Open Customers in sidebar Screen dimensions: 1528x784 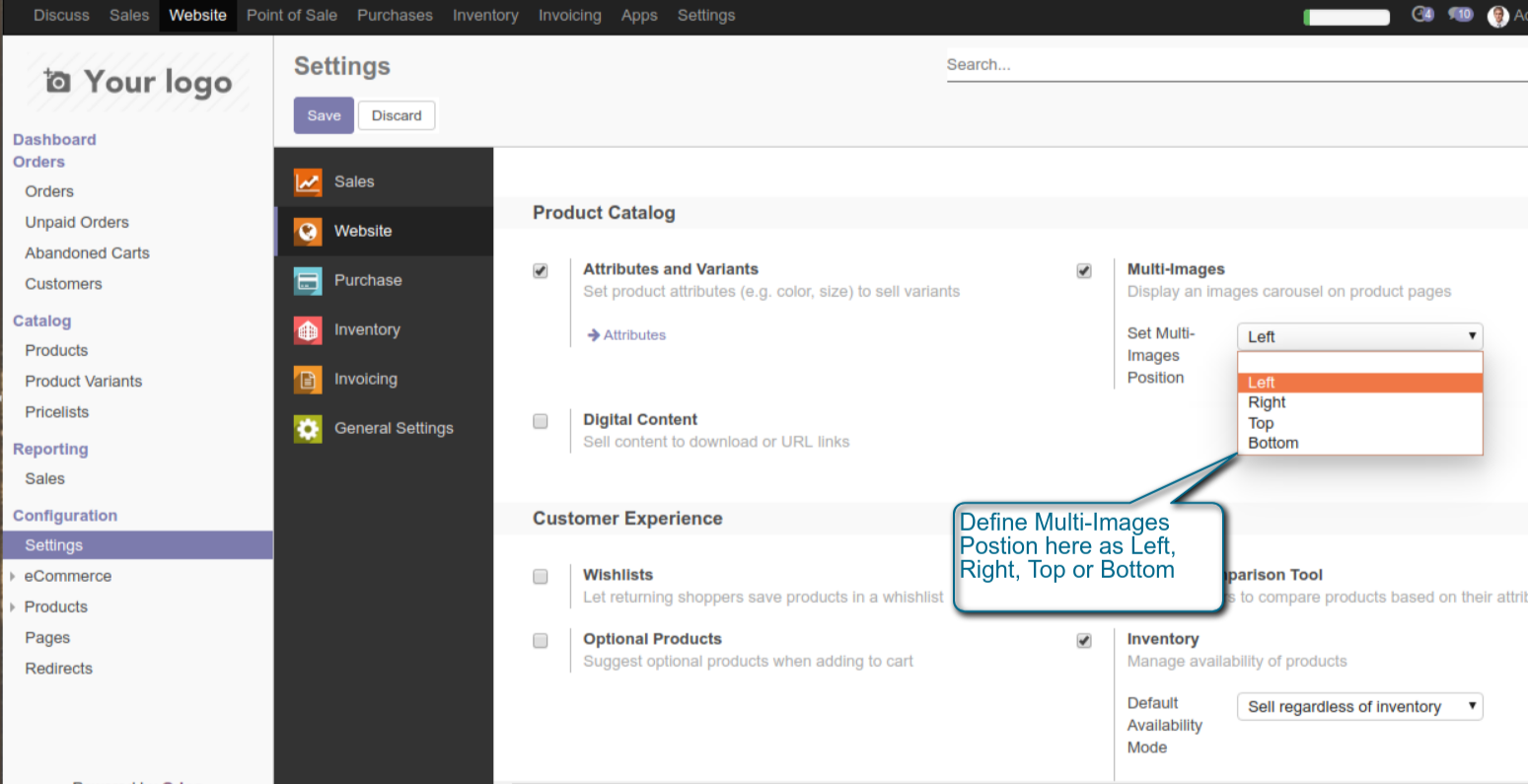coord(63,283)
